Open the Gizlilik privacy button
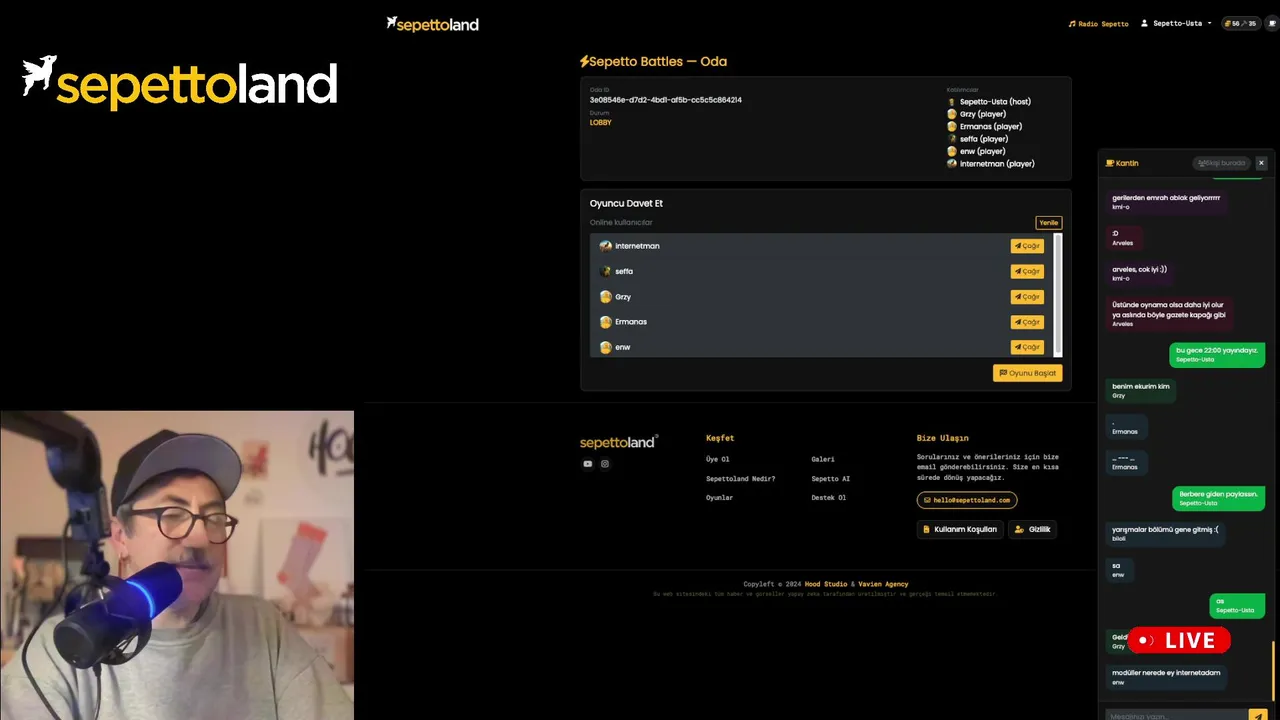This screenshot has height=720, width=1280. [x=1033, y=529]
